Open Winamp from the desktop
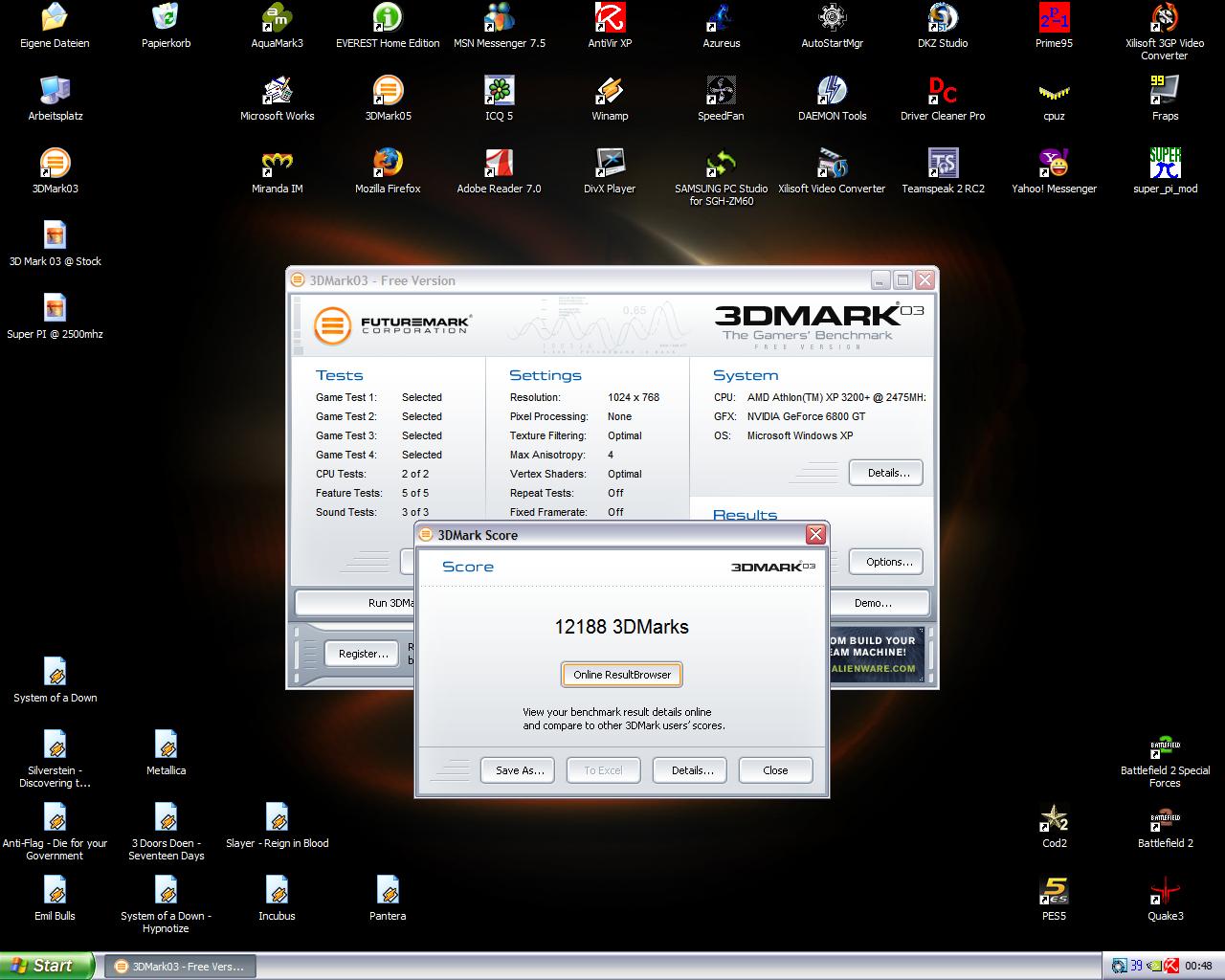 tap(610, 99)
